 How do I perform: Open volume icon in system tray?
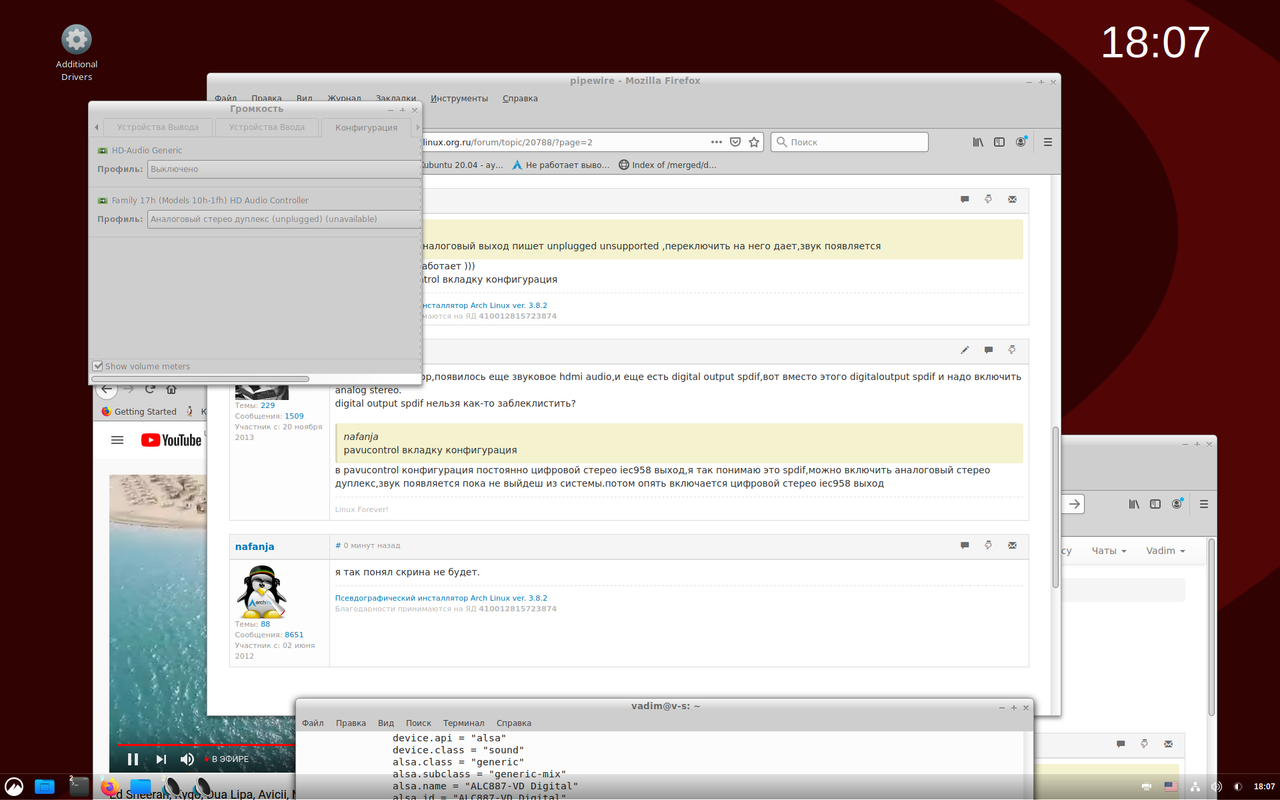(x=1216, y=786)
